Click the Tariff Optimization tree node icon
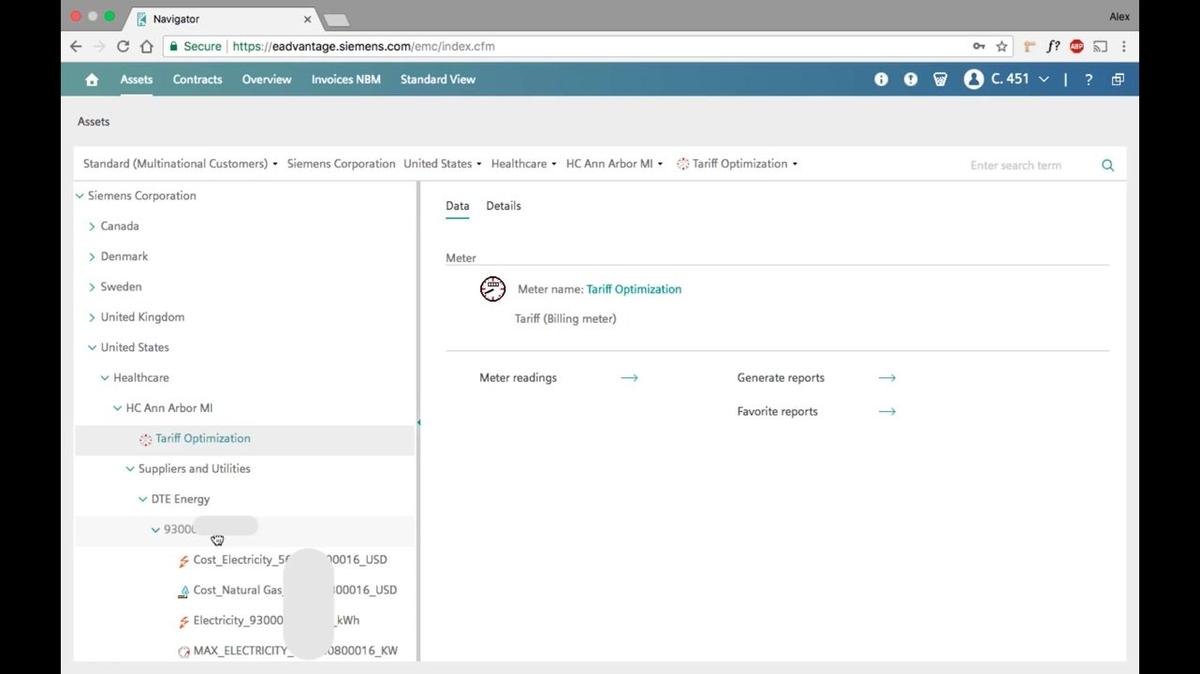Image resolution: width=1200 pixels, height=674 pixels. click(x=146, y=439)
